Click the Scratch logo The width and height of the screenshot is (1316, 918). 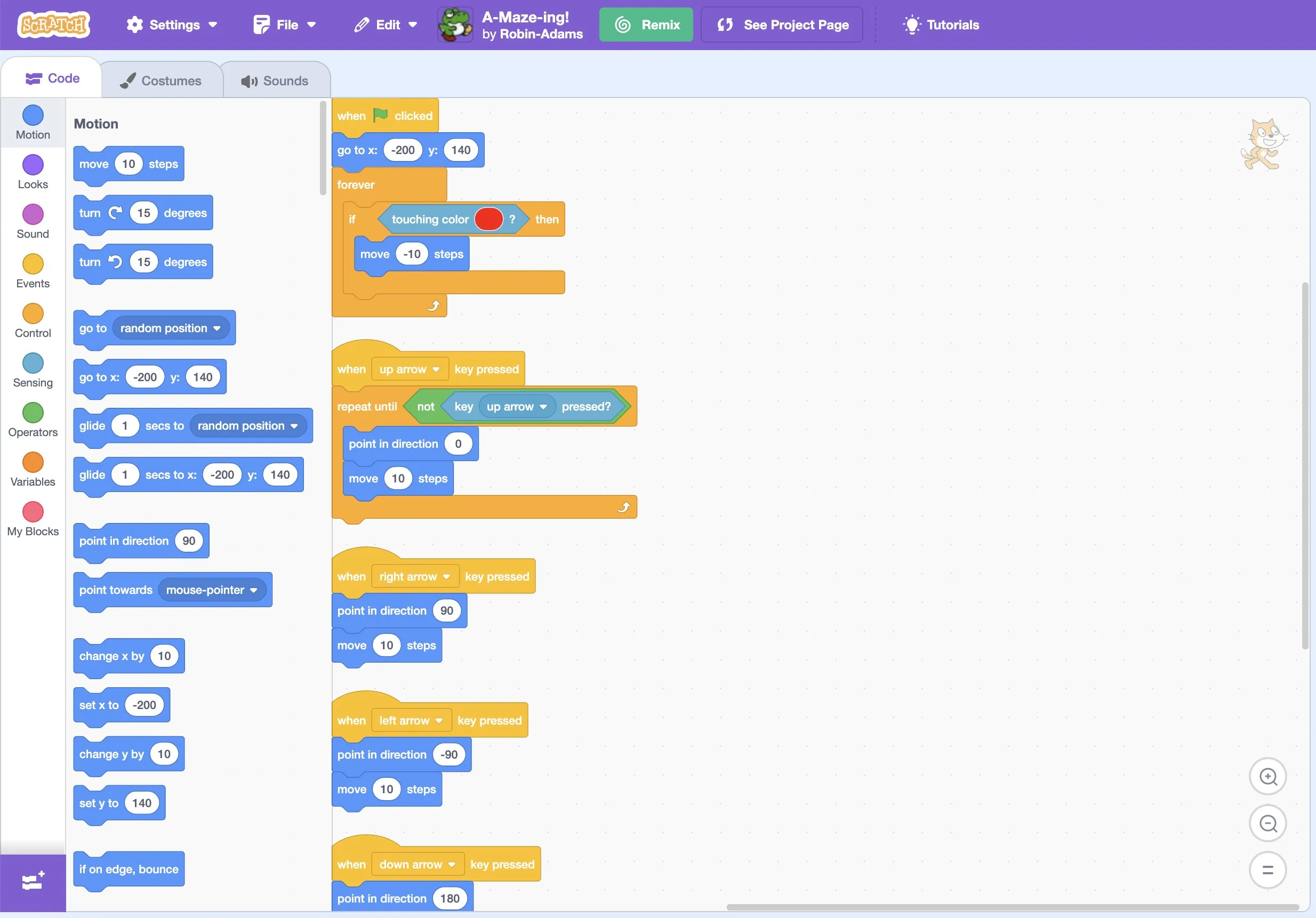pos(53,25)
